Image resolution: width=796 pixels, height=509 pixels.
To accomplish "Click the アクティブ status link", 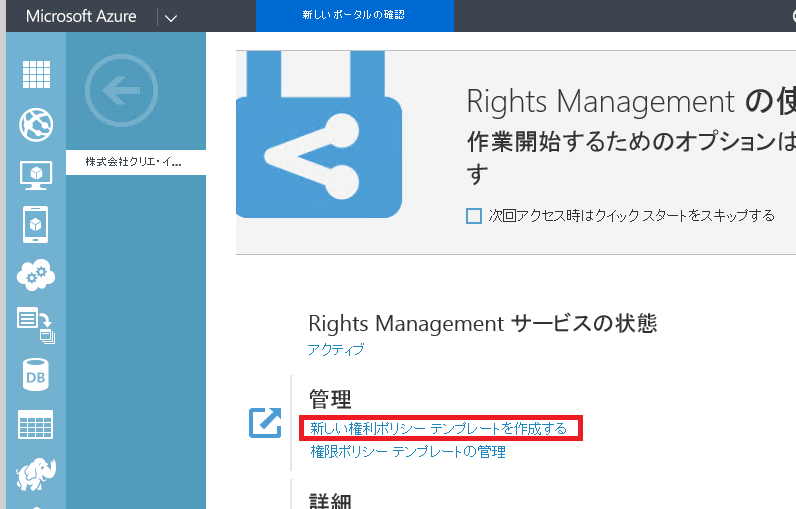I will (336, 350).
